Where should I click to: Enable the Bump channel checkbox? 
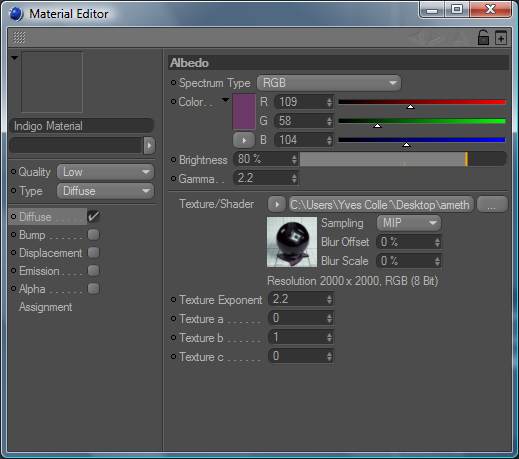pyautogui.click(x=93, y=235)
